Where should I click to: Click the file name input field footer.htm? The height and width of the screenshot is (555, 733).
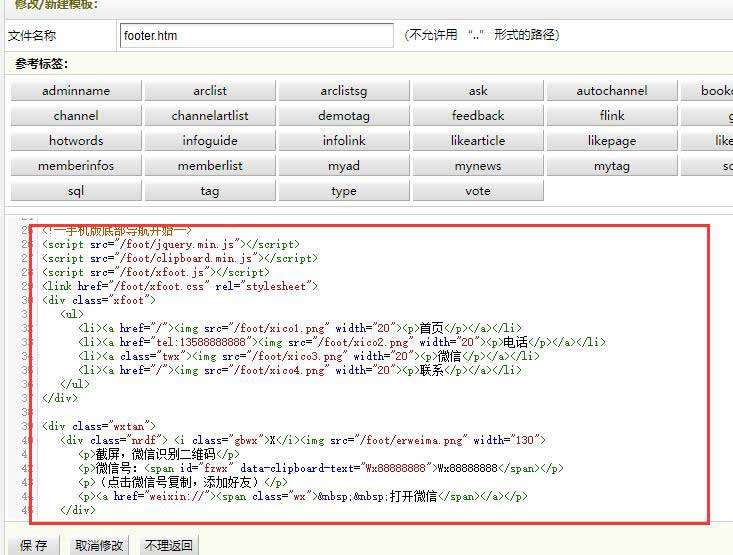pyautogui.click(x=257, y=36)
